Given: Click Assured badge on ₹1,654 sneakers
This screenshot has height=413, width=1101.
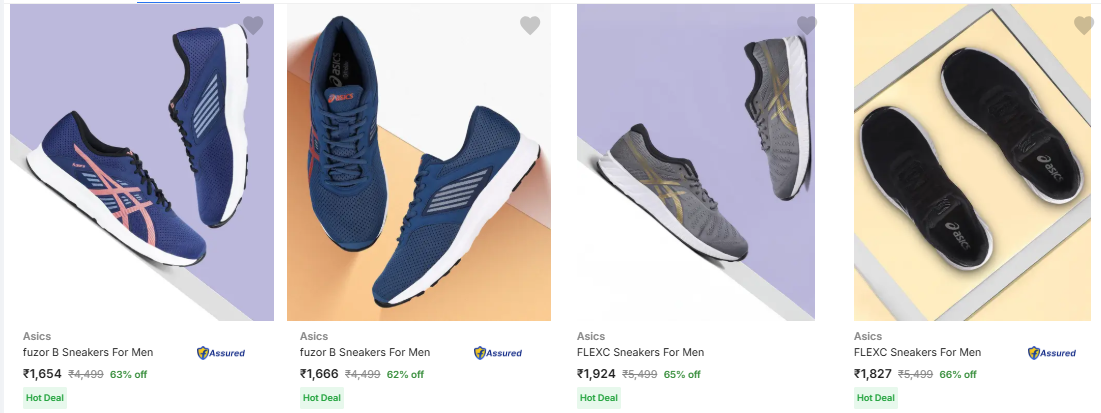Looking at the screenshot, I should [221, 353].
